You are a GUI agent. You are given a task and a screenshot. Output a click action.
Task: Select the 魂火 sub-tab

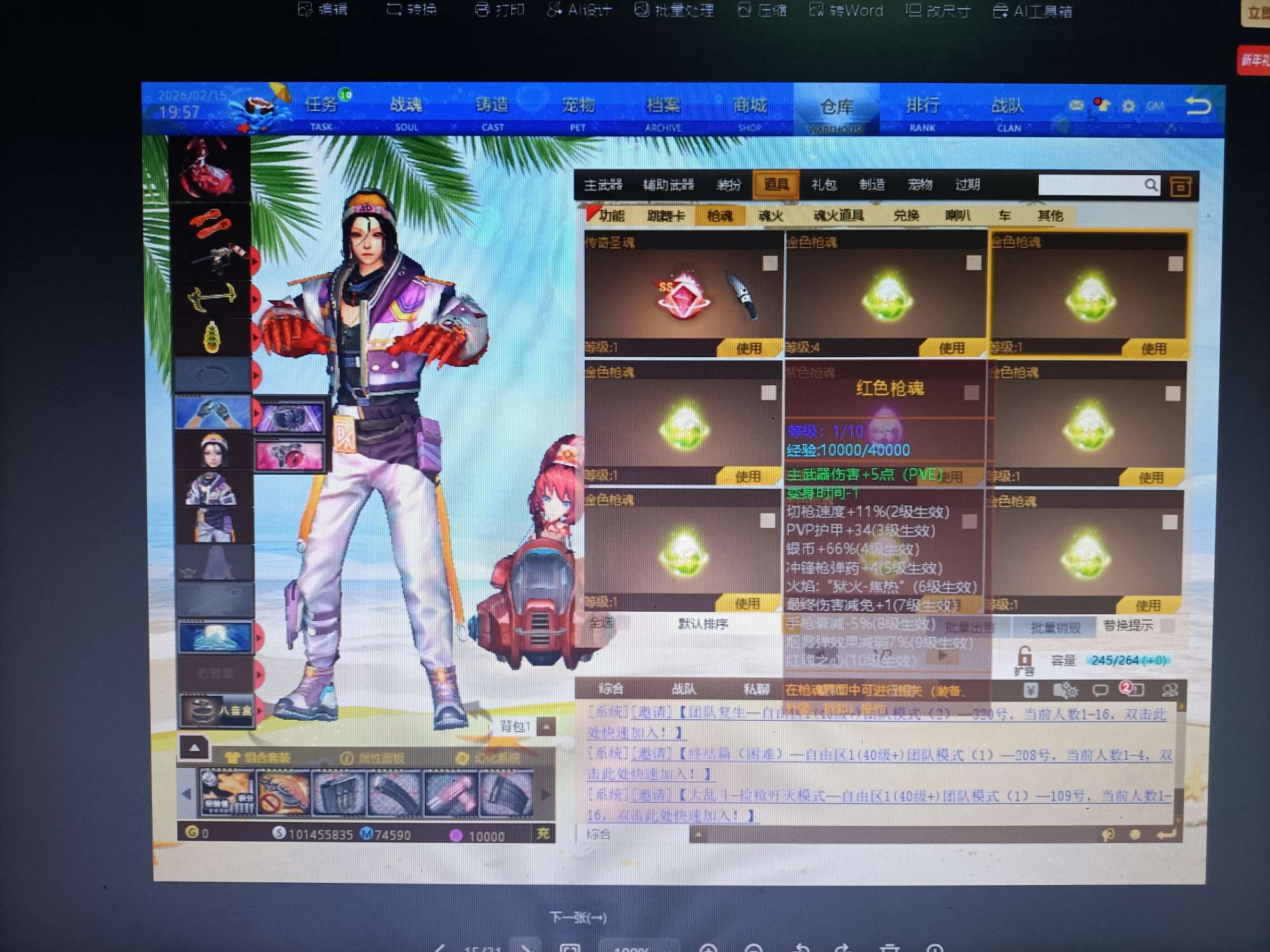pos(770,216)
